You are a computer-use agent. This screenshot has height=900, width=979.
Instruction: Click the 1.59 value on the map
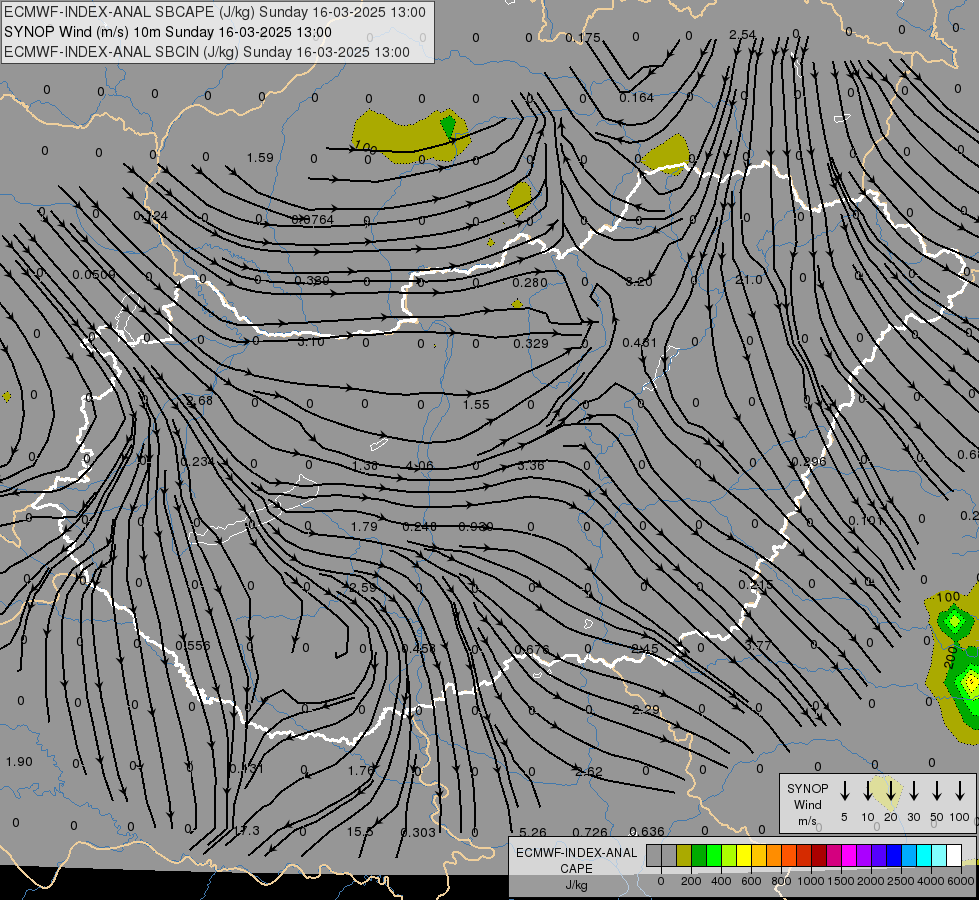tap(260, 157)
